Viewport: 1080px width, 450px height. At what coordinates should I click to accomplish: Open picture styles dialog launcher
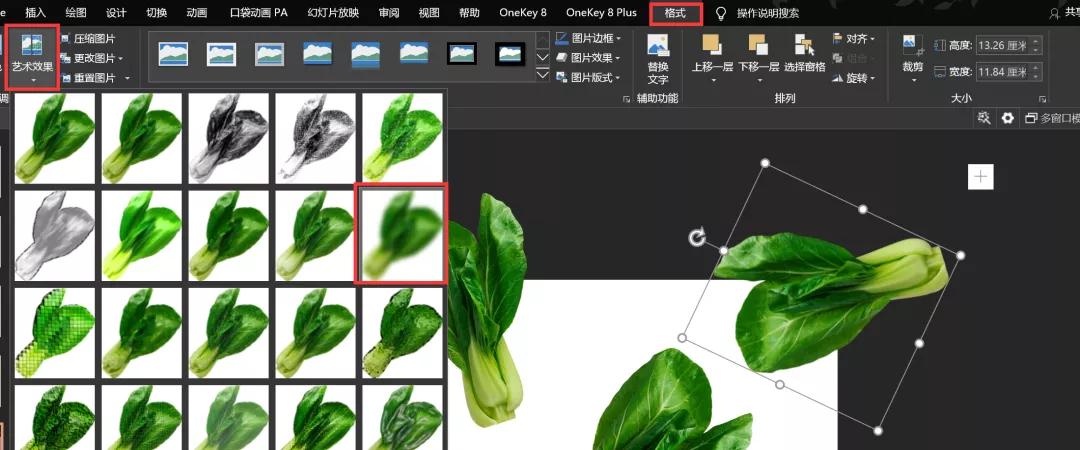tap(626, 99)
